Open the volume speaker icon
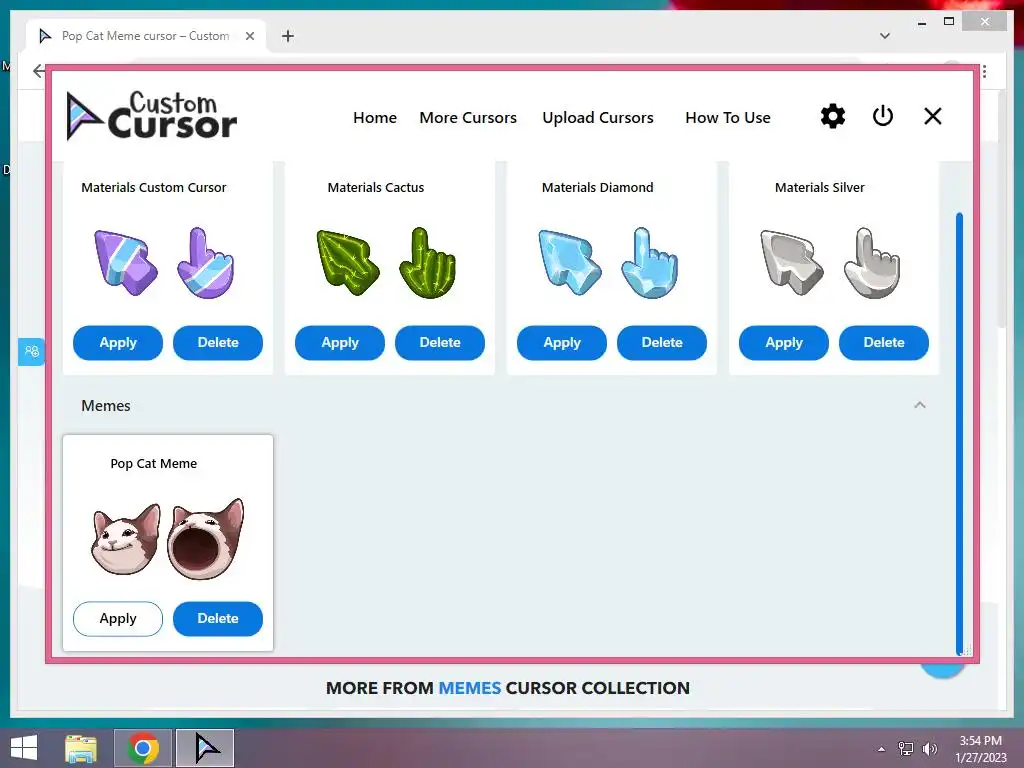Image resolution: width=1024 pixels, height=768 pixels. tap(930, 749)
